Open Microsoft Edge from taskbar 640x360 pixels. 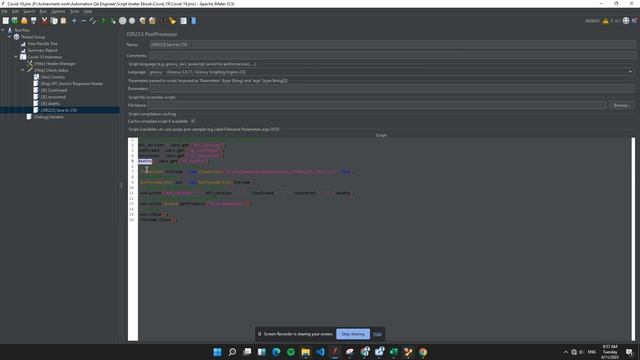[276, 352]
